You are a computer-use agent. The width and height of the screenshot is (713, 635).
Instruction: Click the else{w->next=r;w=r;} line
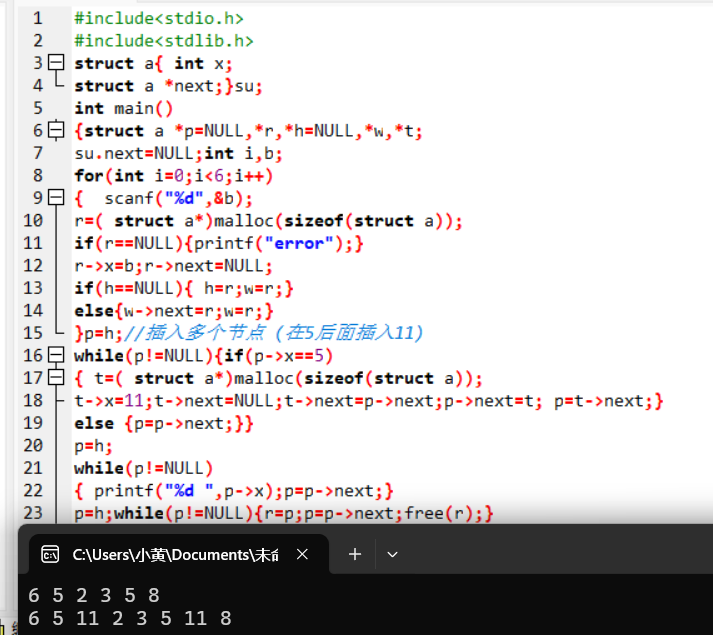point(174,311)
